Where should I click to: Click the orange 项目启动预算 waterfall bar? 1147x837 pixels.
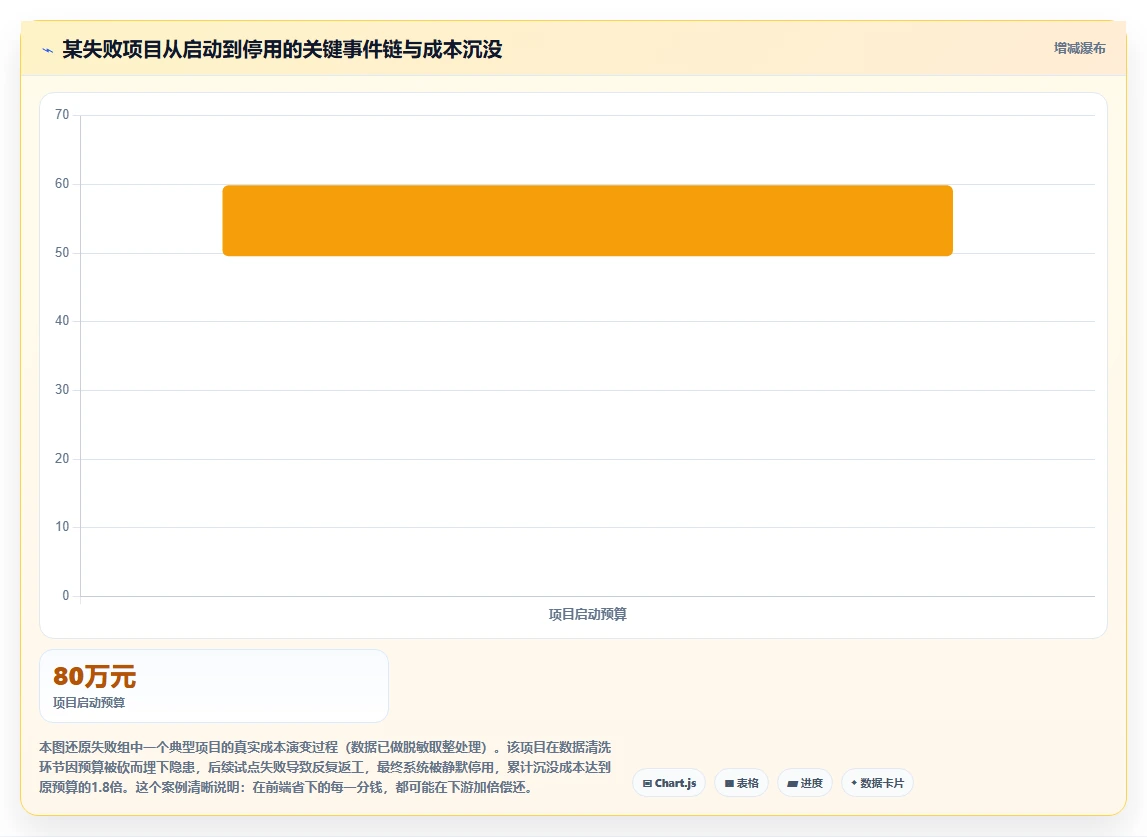coord(587,220)
